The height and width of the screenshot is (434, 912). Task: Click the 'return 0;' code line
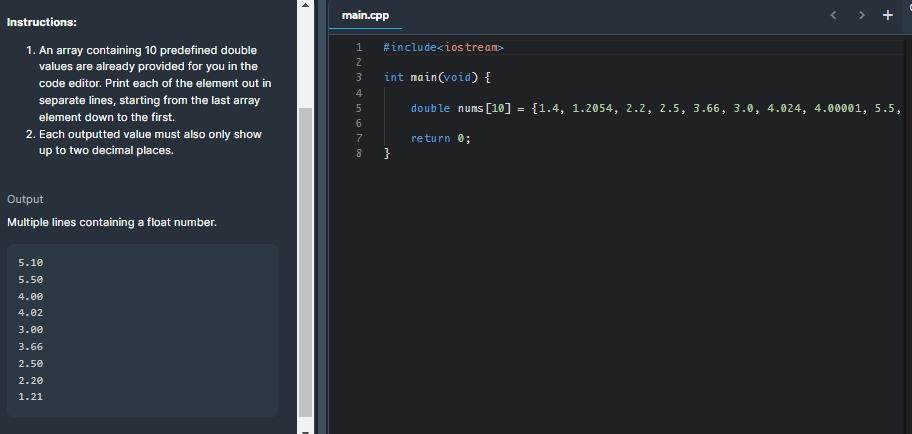tap(440, 138)
